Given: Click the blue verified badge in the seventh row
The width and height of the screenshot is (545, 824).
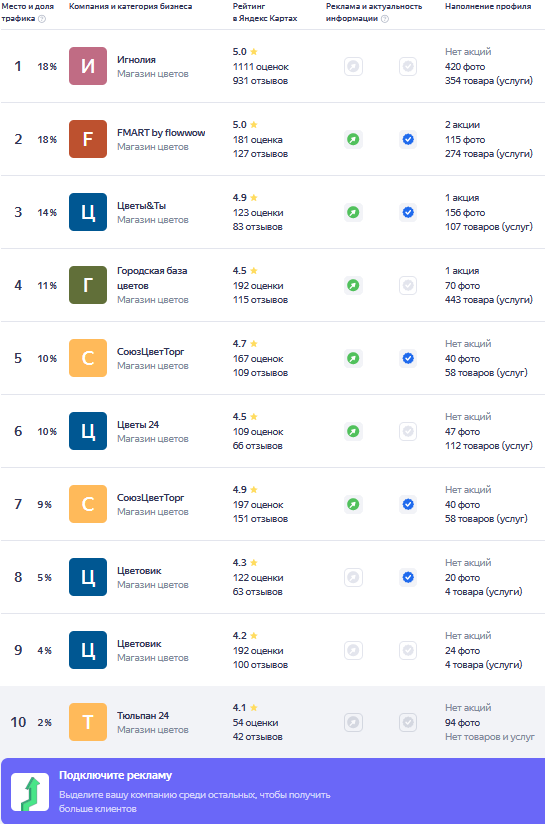Looking at the screenshot, I should point(408,504).
